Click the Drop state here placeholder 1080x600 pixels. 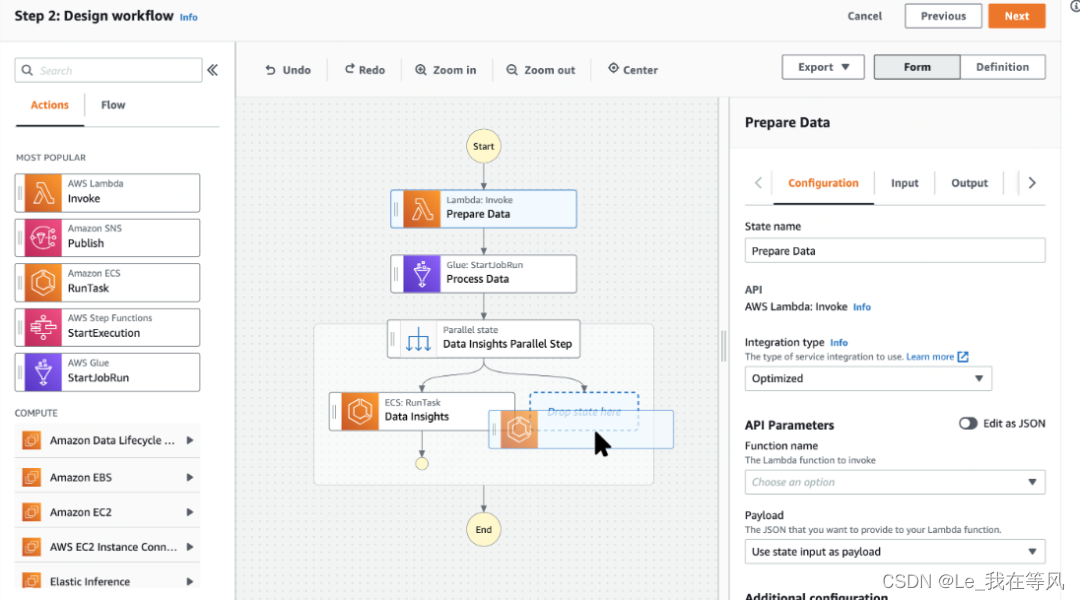(584, 411)
